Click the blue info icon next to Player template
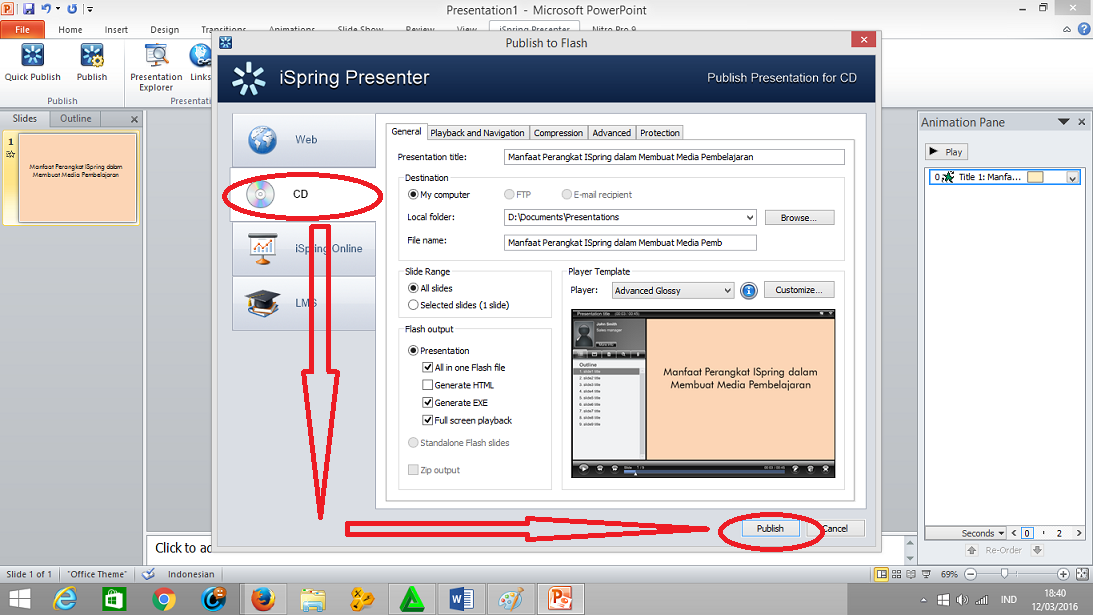Viewport: 1093px width, 615px height. 748,290
